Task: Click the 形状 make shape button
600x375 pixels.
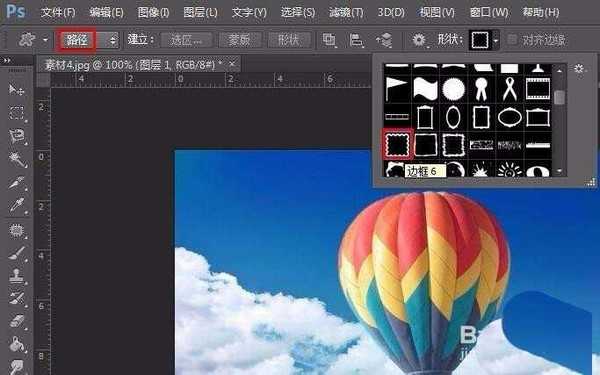Action: tap(289, 40)
